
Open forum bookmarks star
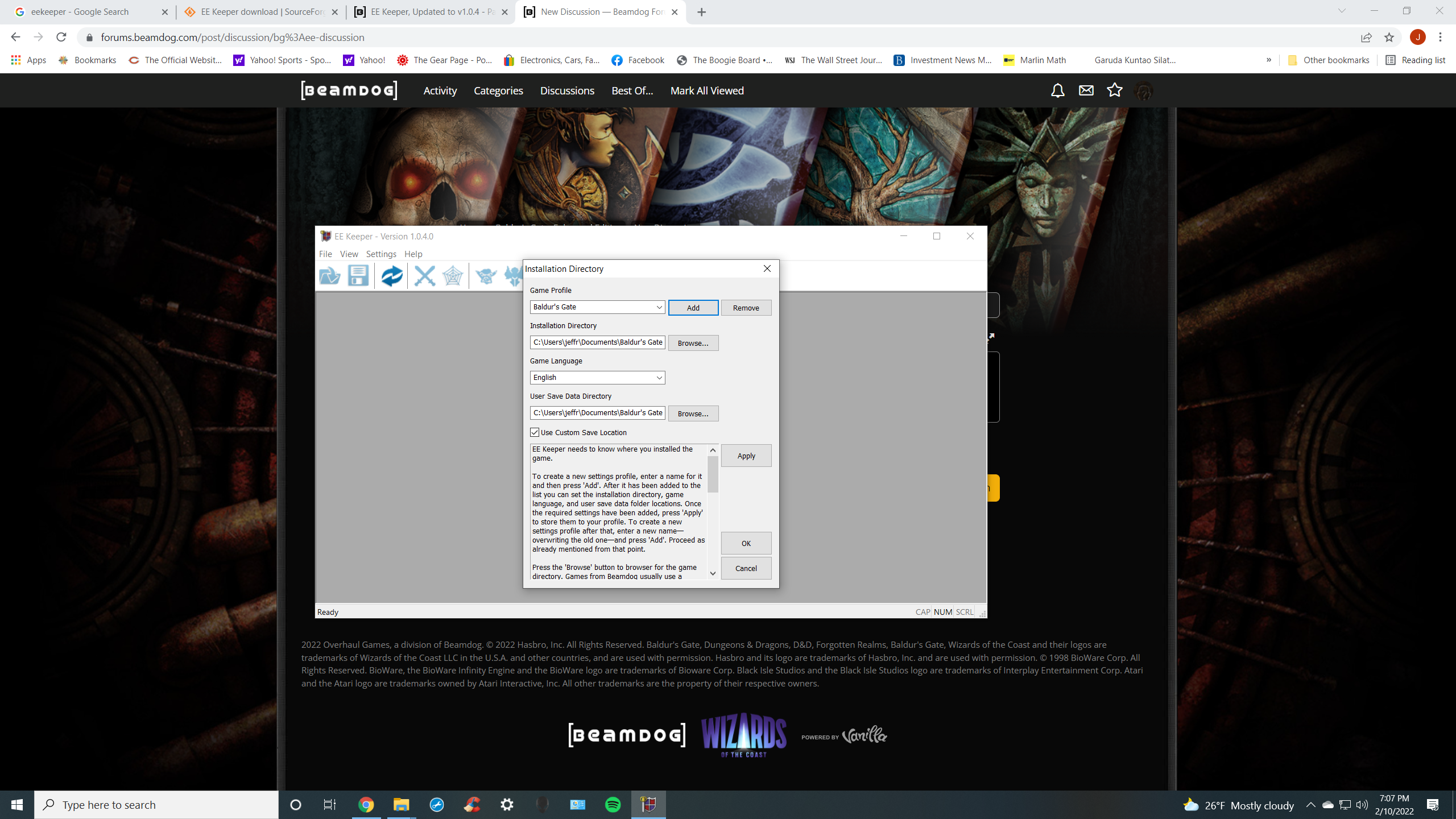click(1114, 90)
